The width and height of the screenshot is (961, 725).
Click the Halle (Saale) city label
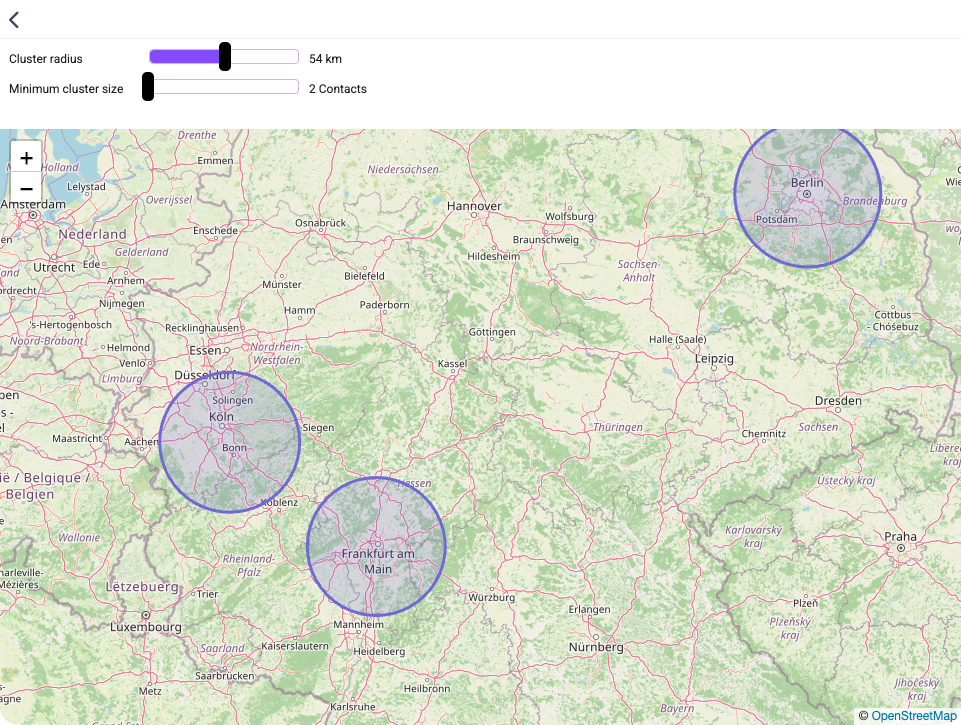tap(677, 340)
